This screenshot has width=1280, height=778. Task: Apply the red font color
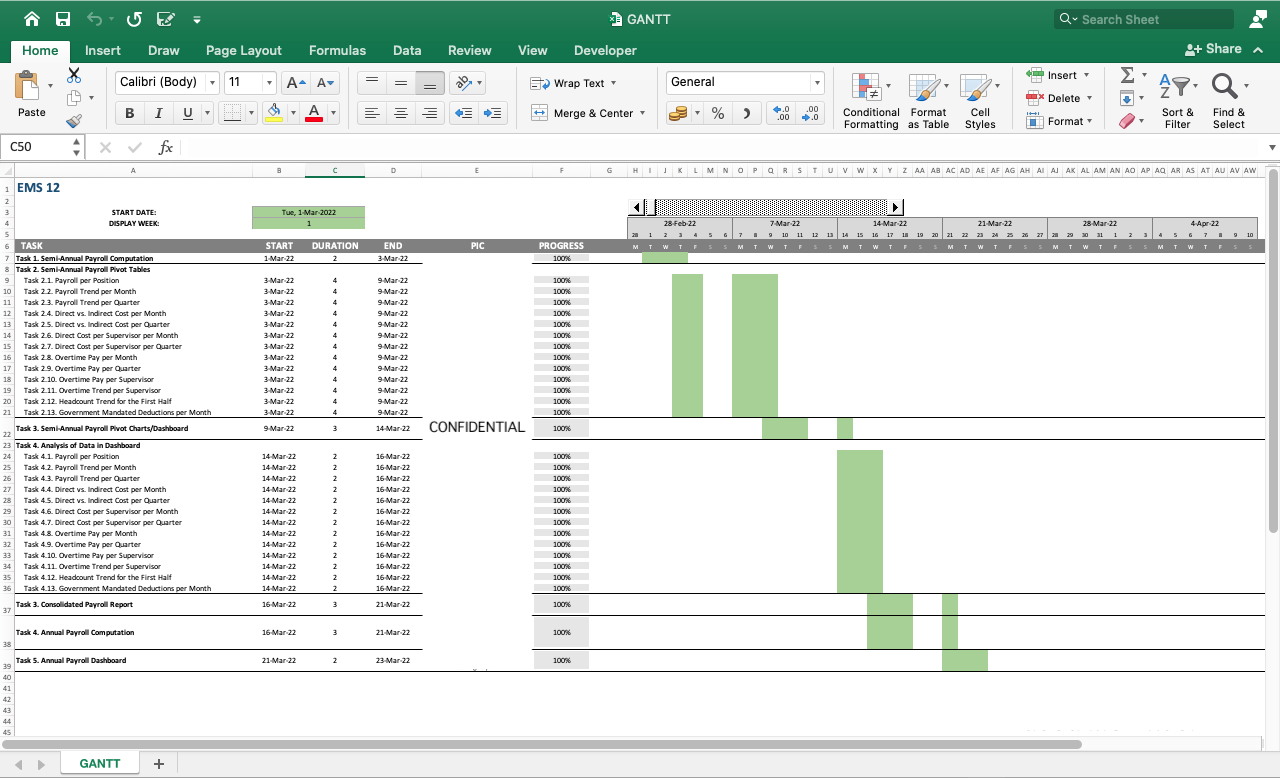(x=314, y=114)
